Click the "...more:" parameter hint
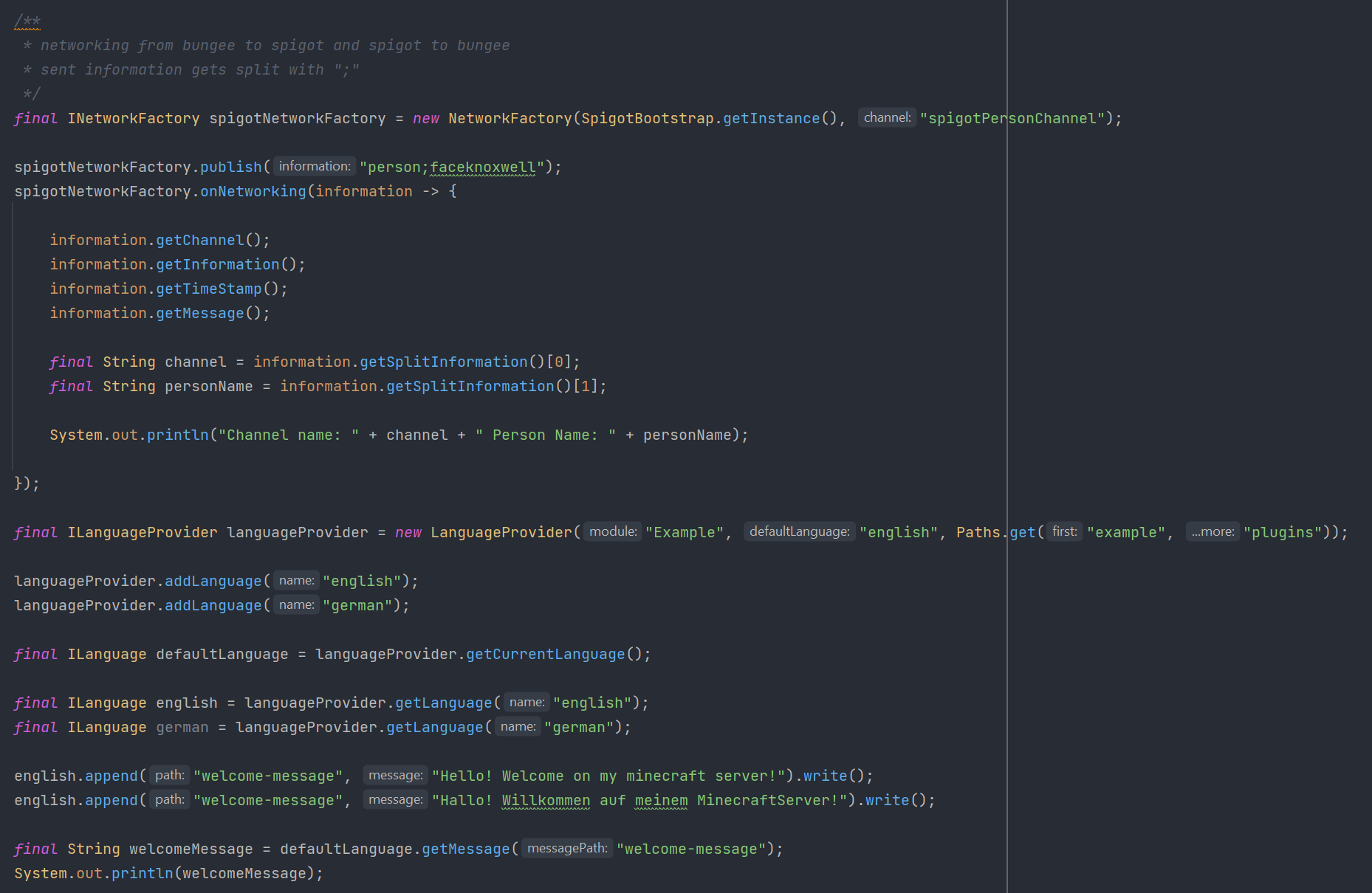The width and height of the screenshot is (1372, 893). point(1212,531)
